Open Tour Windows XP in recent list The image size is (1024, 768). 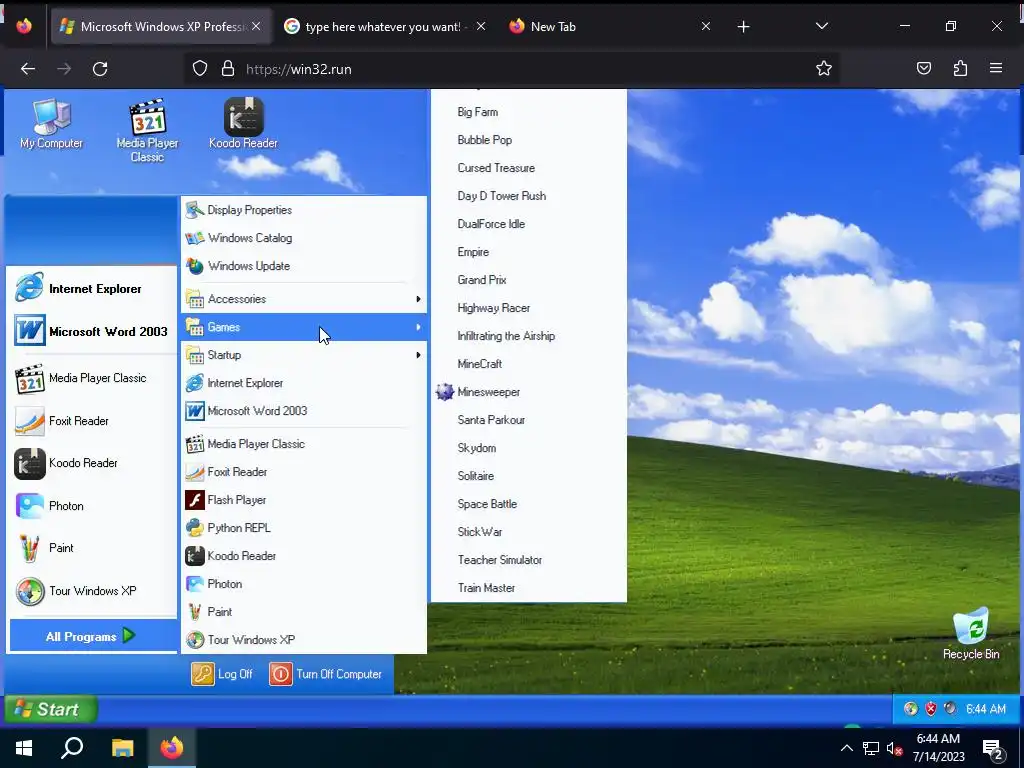pyautogui.click(x=91, y=591)
